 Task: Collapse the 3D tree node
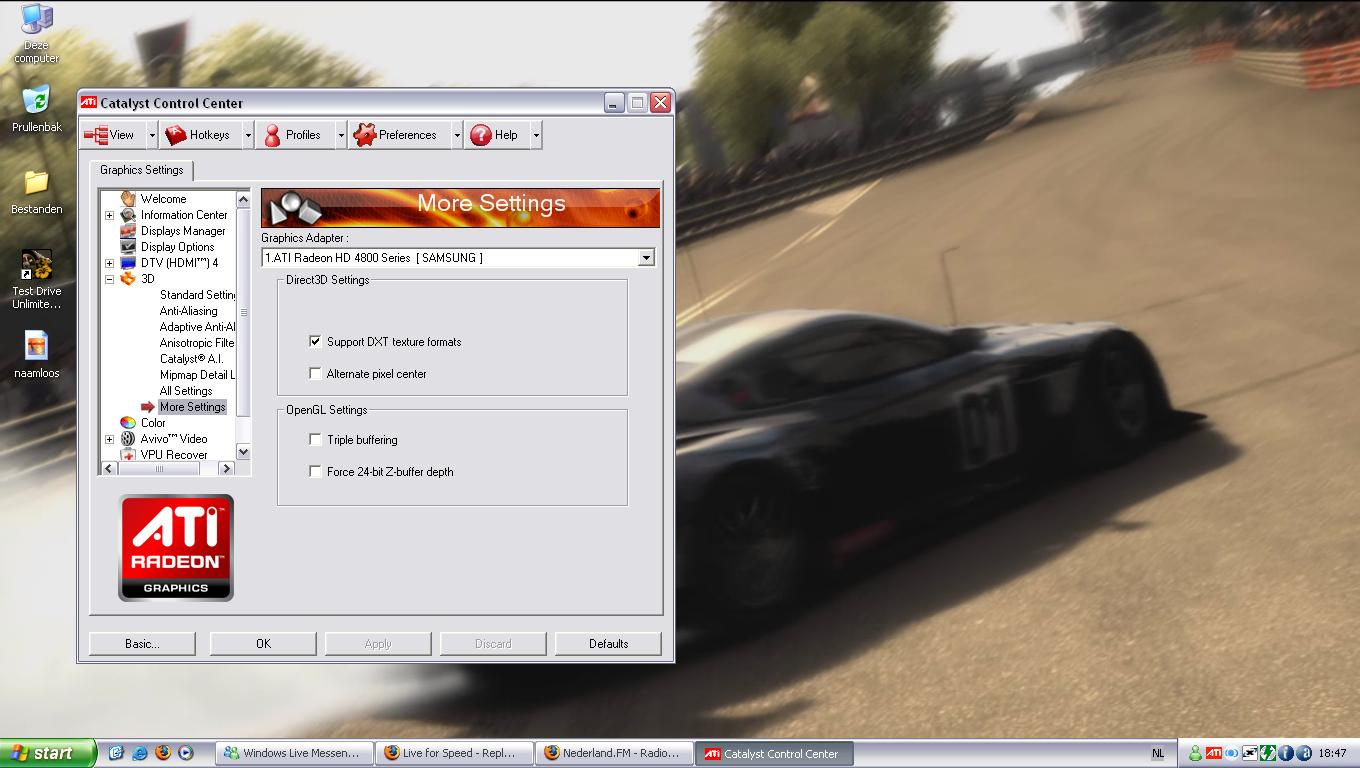click(109, 279)
